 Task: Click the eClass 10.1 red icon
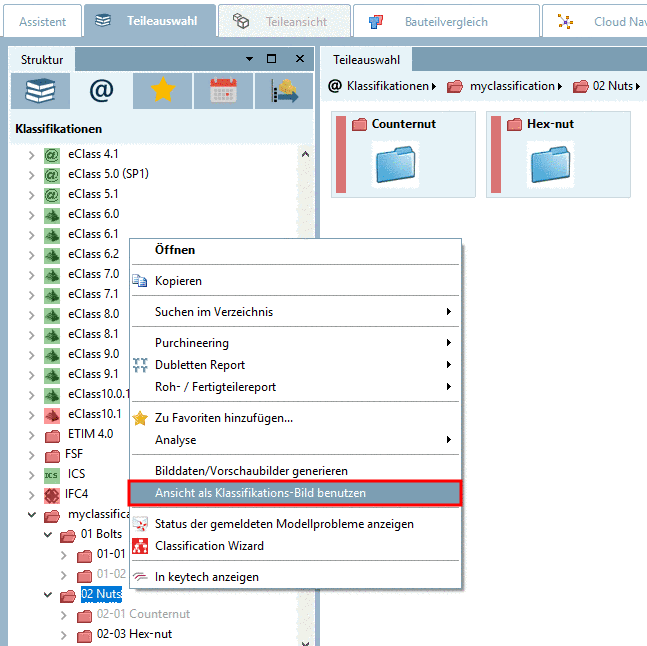click(x=52, y=415)
